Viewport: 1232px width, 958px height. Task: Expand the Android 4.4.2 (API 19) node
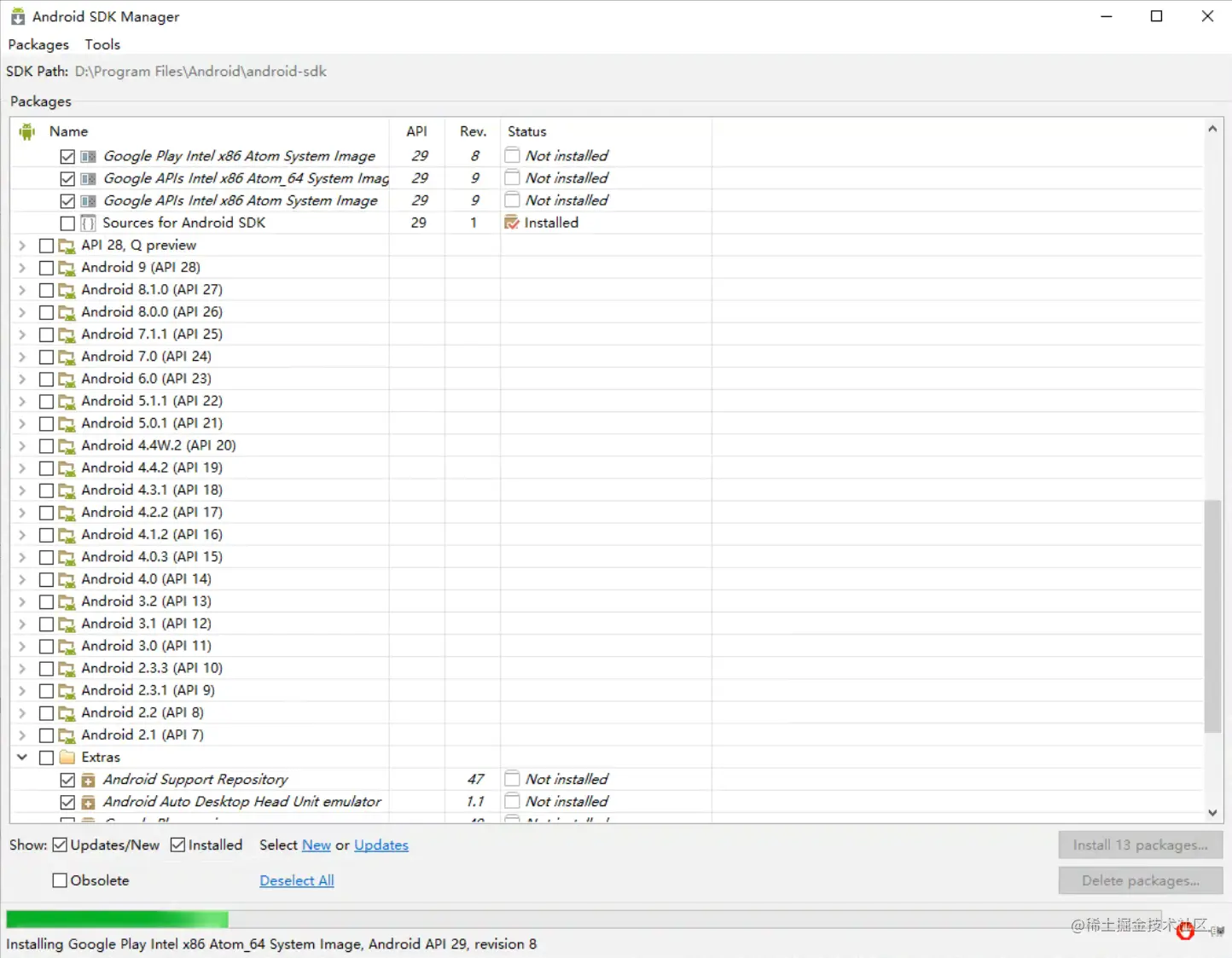coord(22,468)
